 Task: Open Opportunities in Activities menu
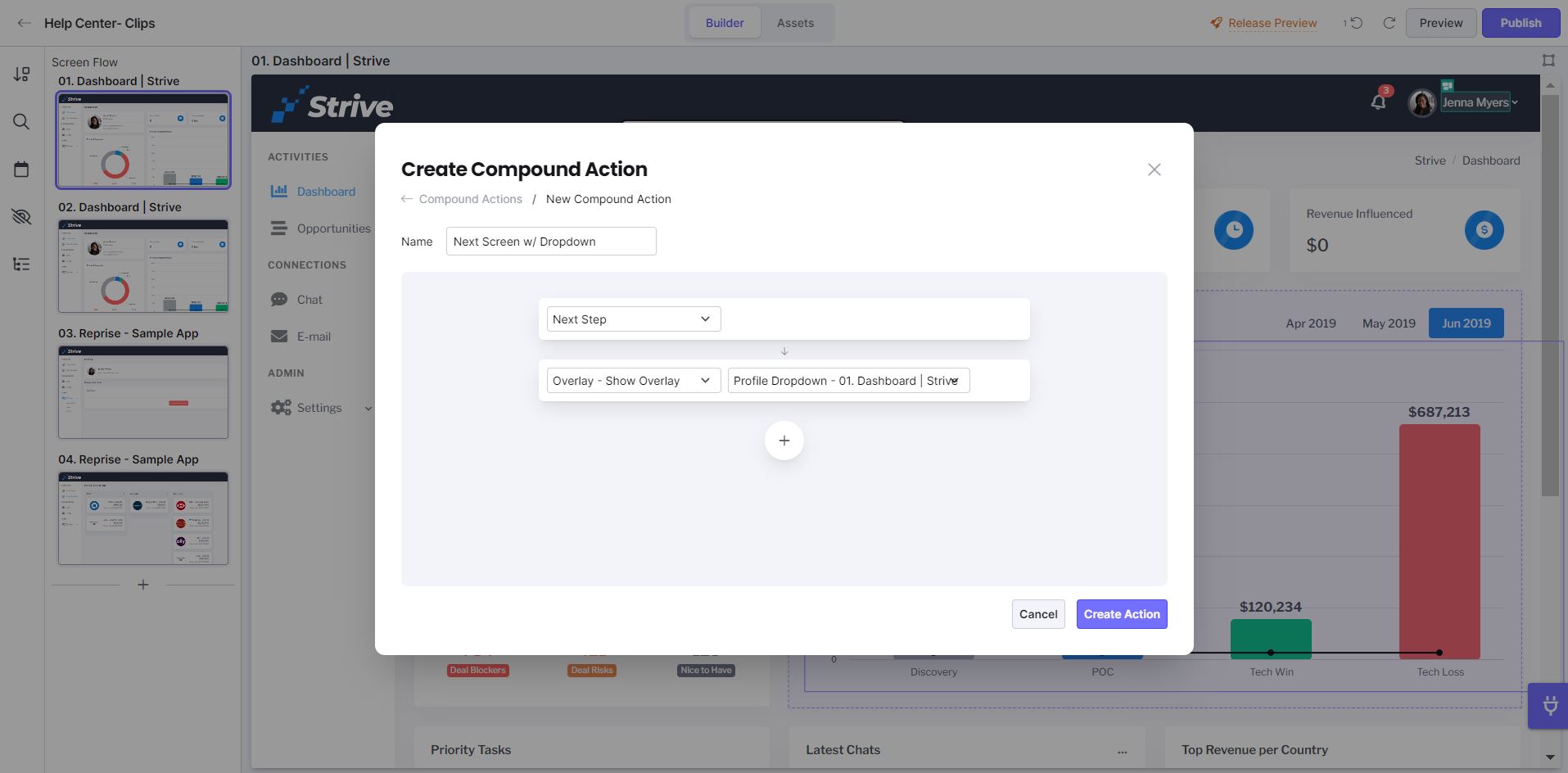pyautogui.click(x=333, y=228)
